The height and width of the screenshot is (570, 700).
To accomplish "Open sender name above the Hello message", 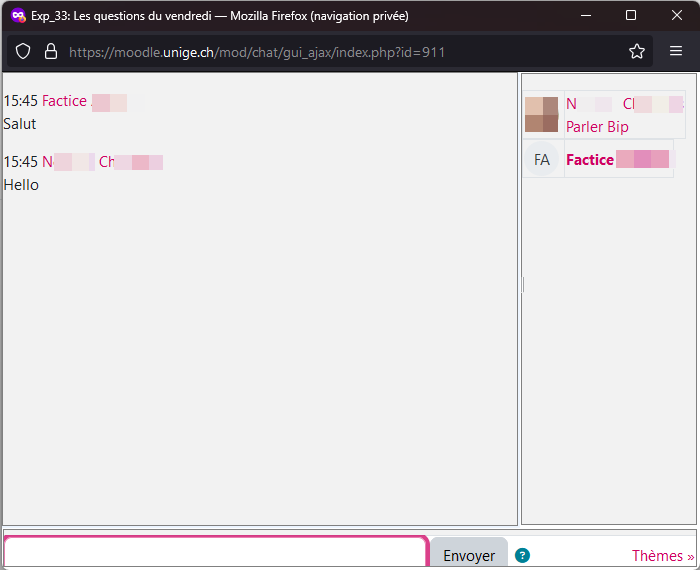I will click(101, 162).
